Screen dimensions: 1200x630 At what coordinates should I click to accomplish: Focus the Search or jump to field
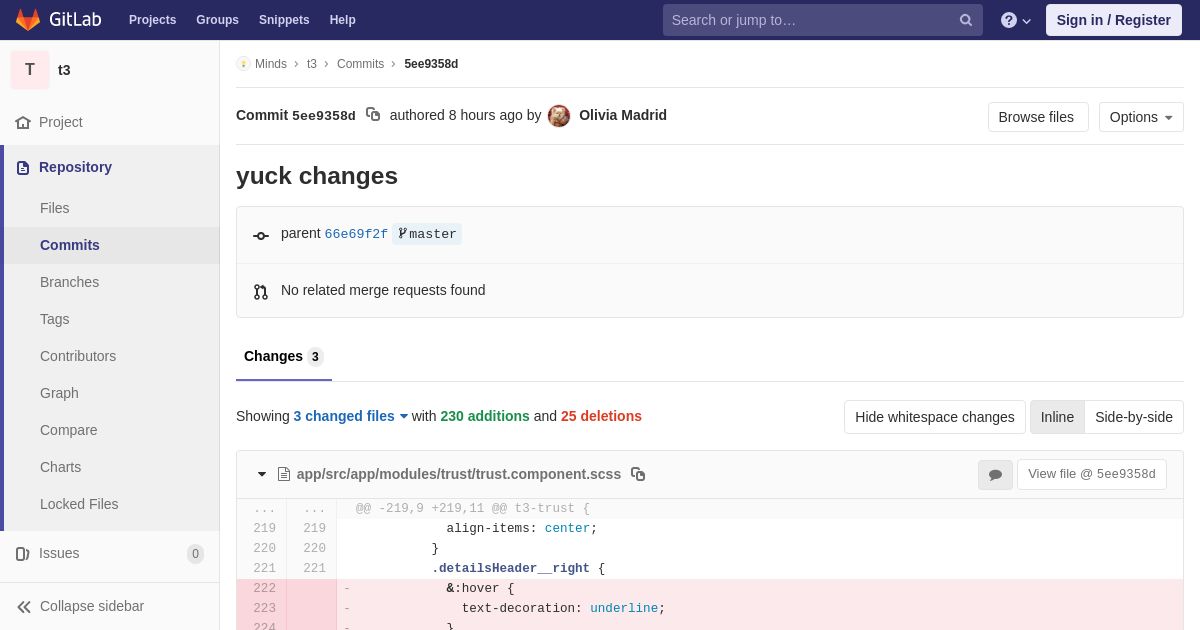[x=810, y=20]
